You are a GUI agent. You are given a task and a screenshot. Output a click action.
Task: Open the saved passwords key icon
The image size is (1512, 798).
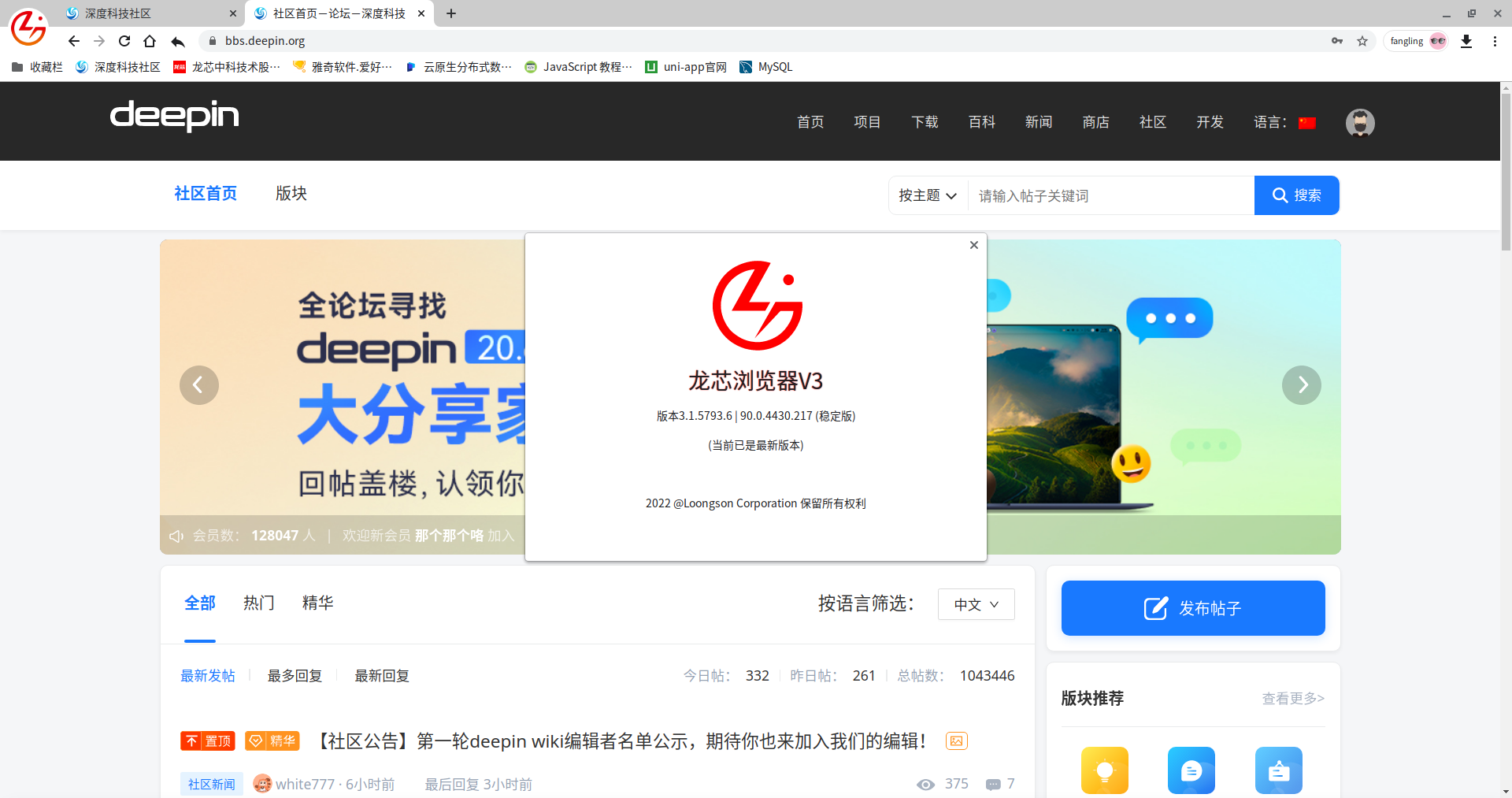click(x=1337, y=41)
